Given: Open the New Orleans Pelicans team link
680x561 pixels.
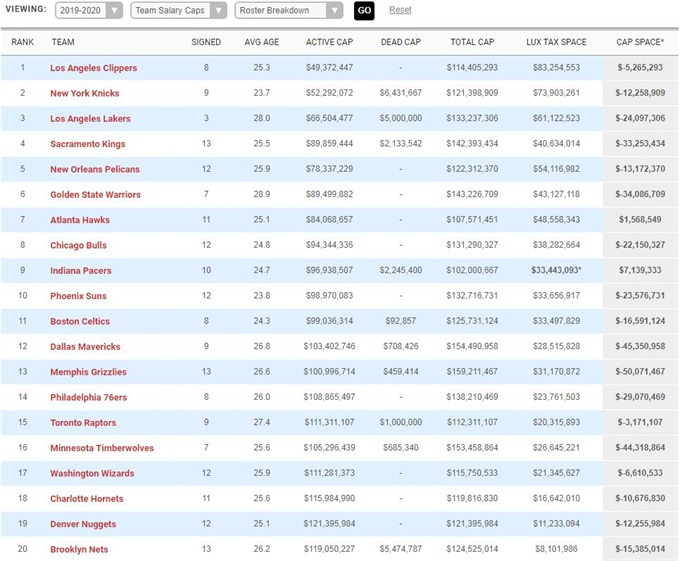Looking at the screenshot, I should [x=95, y=170].
